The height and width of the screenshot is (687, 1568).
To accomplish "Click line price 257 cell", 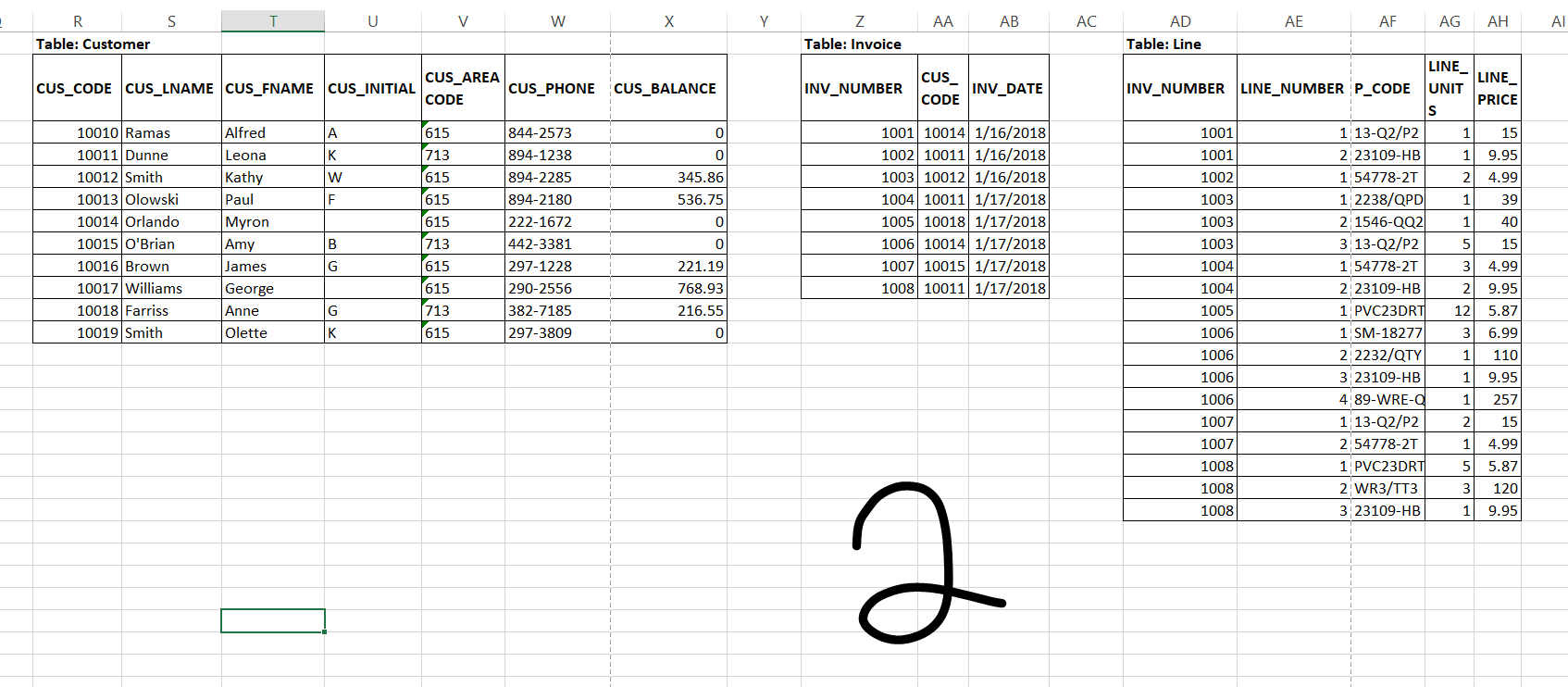I will click(1497, 399).
